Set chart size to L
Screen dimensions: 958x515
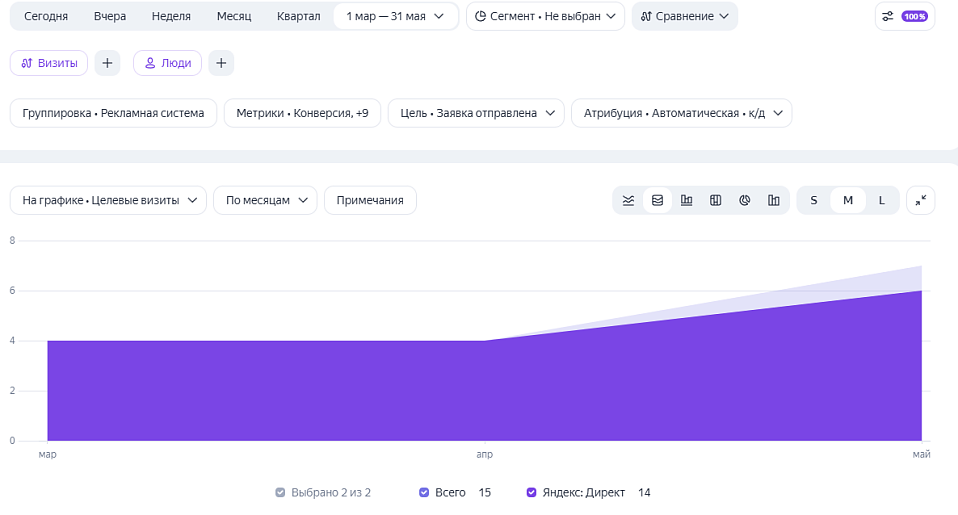(x=882, y=200)
